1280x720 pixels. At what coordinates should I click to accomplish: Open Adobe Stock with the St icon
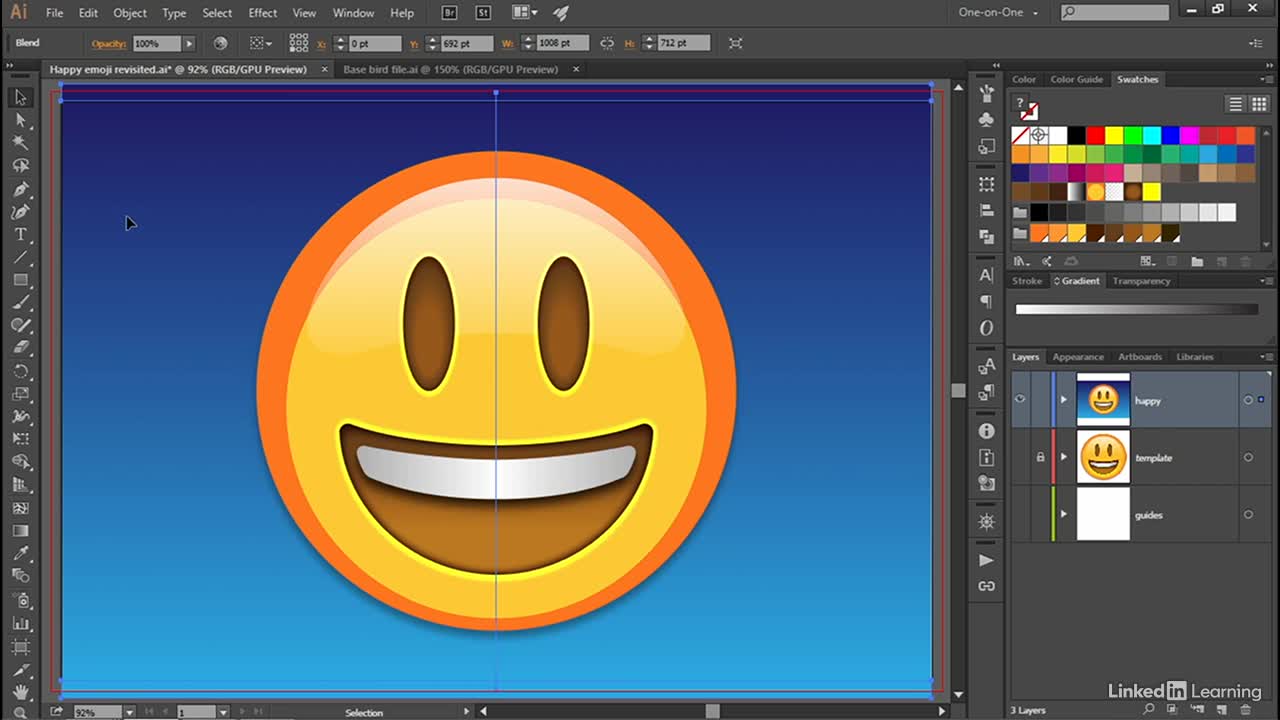pyautogui.click(x=484, y=13)
